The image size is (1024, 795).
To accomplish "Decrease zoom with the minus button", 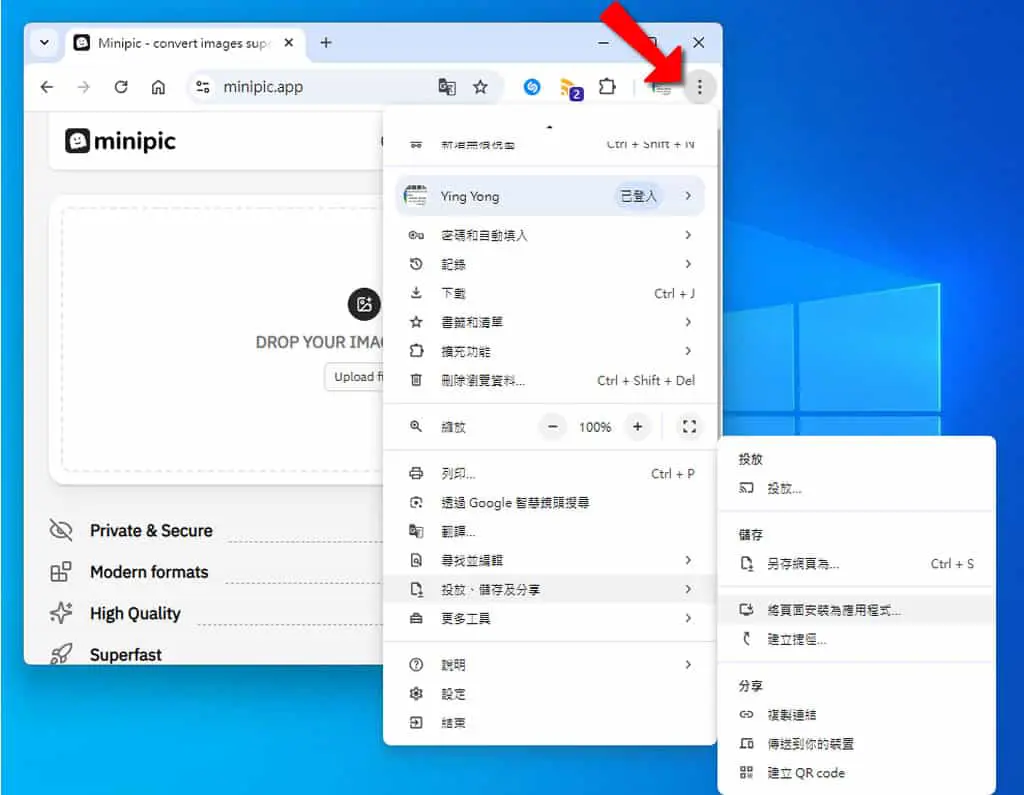I will coord(552,427).
